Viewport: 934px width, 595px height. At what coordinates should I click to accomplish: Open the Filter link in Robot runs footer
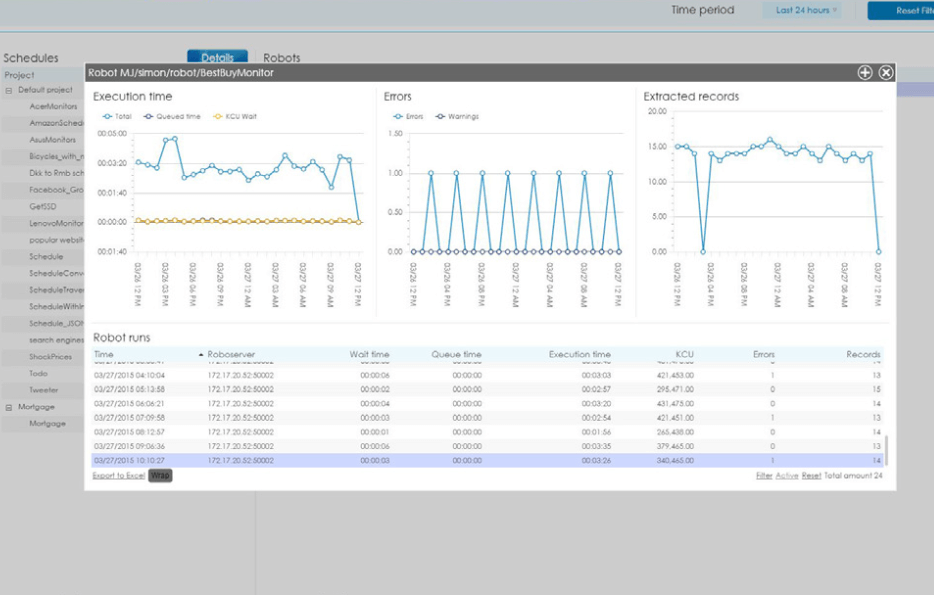[763, 474]
